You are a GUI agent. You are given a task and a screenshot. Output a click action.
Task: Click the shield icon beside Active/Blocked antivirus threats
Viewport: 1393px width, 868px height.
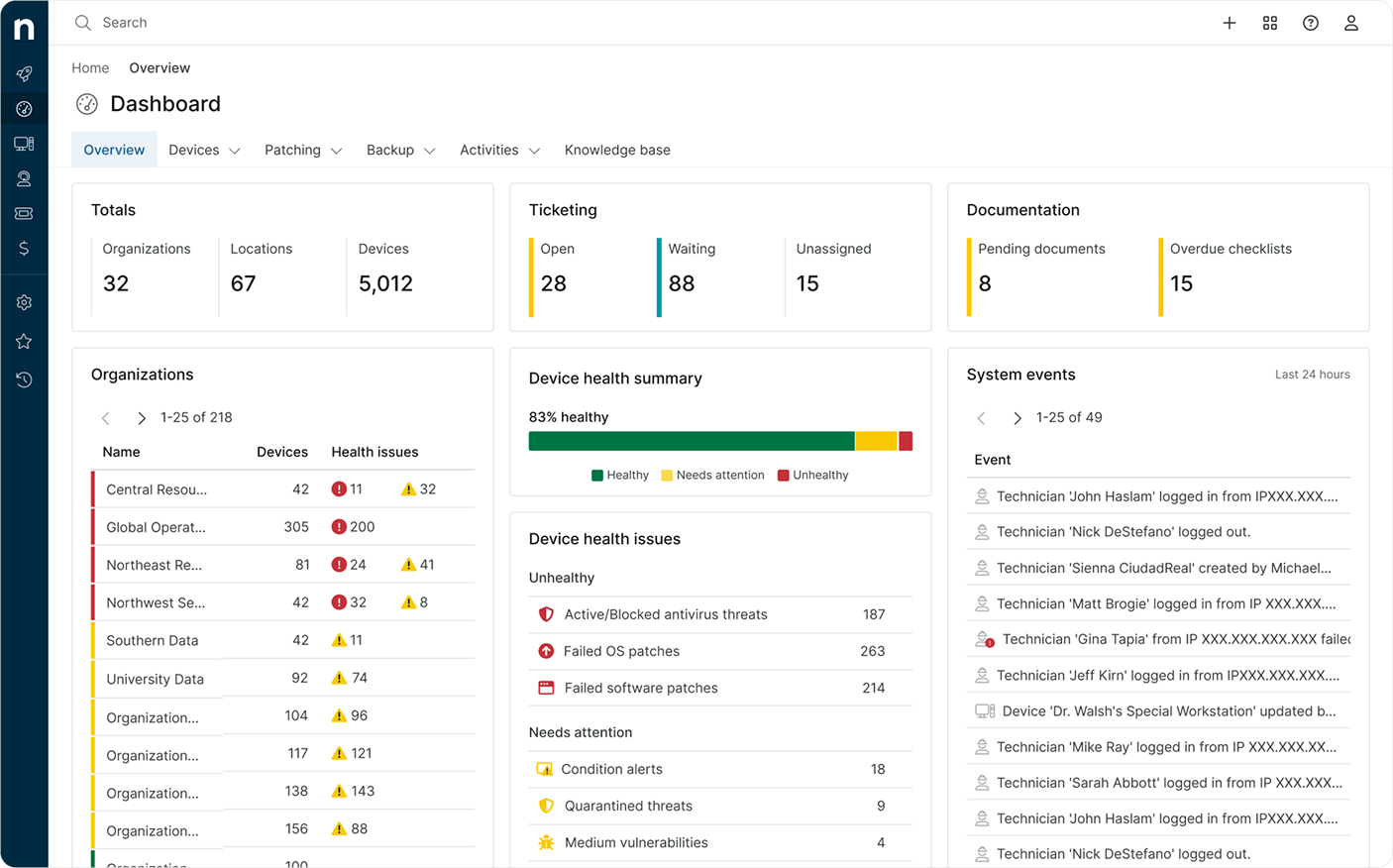pos(546,614)
